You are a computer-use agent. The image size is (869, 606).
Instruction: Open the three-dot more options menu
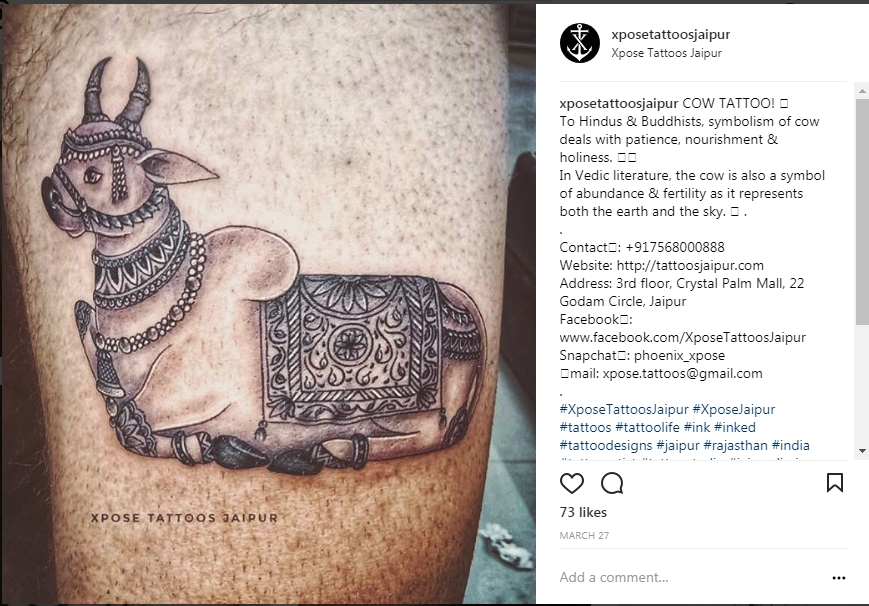[839, 578]
